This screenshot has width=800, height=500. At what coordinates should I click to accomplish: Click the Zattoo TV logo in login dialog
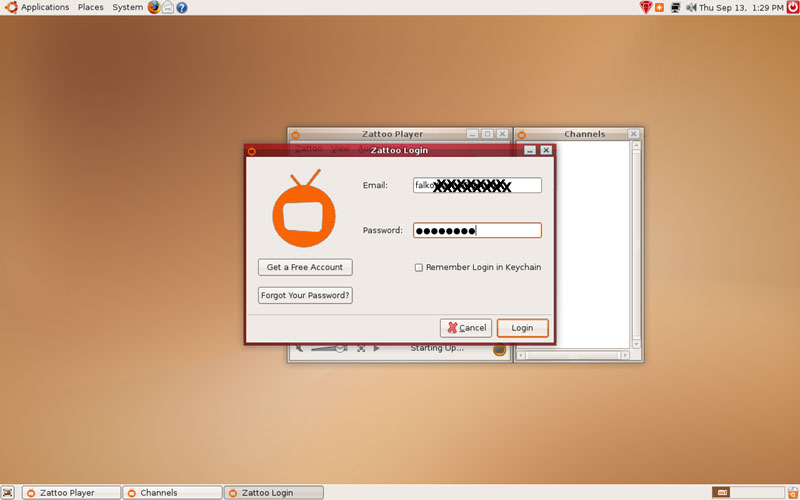[x=304, y=208]
